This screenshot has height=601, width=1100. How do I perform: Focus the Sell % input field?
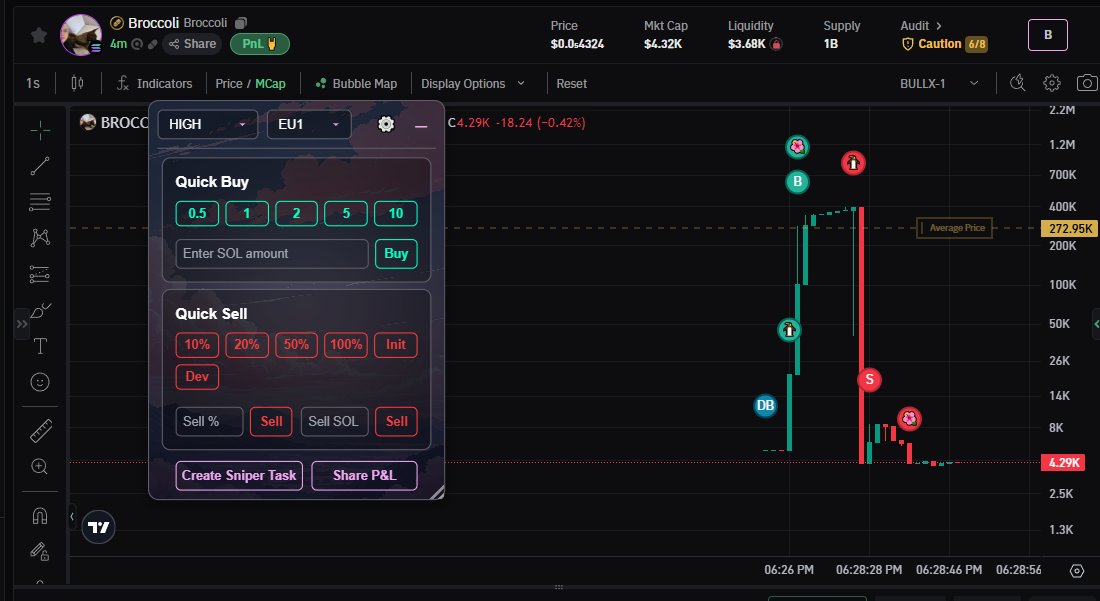click(209, 421)
